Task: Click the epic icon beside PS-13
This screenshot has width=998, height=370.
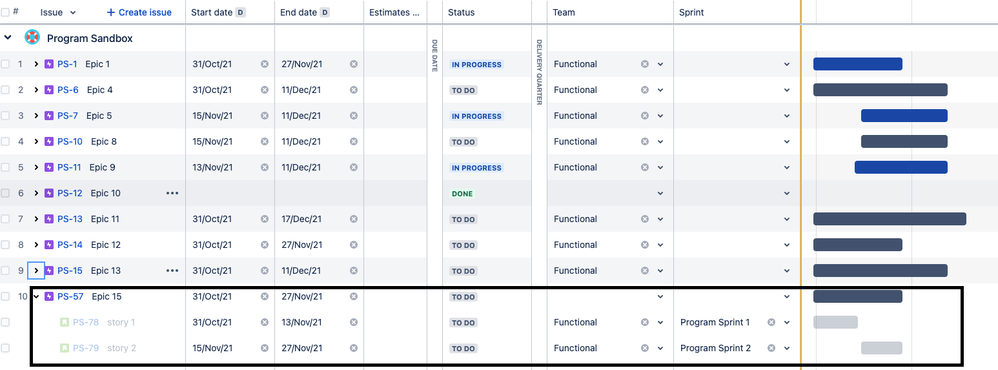Action: click(x=49, y=219)
